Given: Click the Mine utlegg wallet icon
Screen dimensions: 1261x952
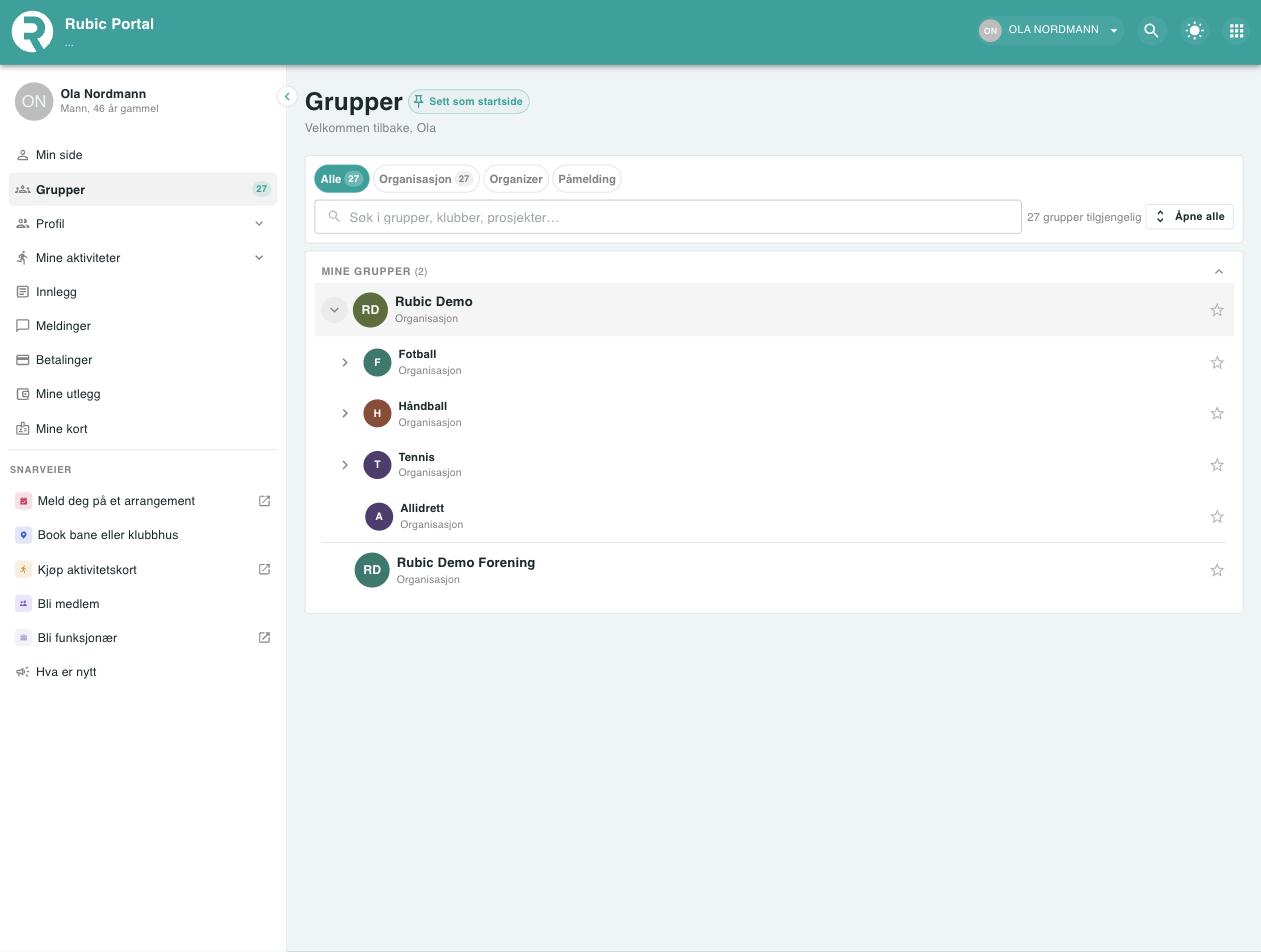Looking at the screenshot, I should coord(23,394).
